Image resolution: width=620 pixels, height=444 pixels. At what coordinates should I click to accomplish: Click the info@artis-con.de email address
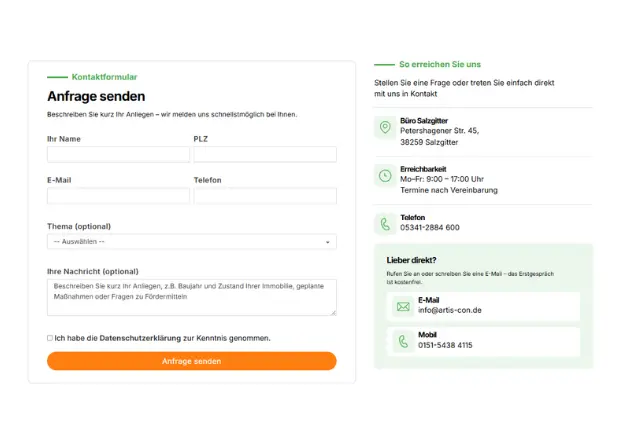450,310
